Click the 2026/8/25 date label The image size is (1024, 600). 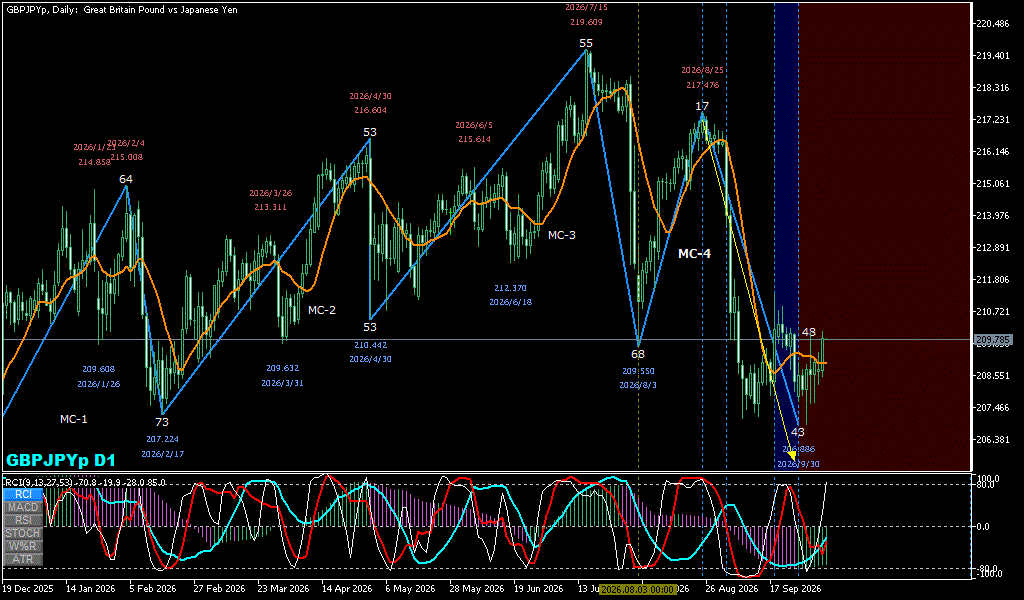point(702,70)
